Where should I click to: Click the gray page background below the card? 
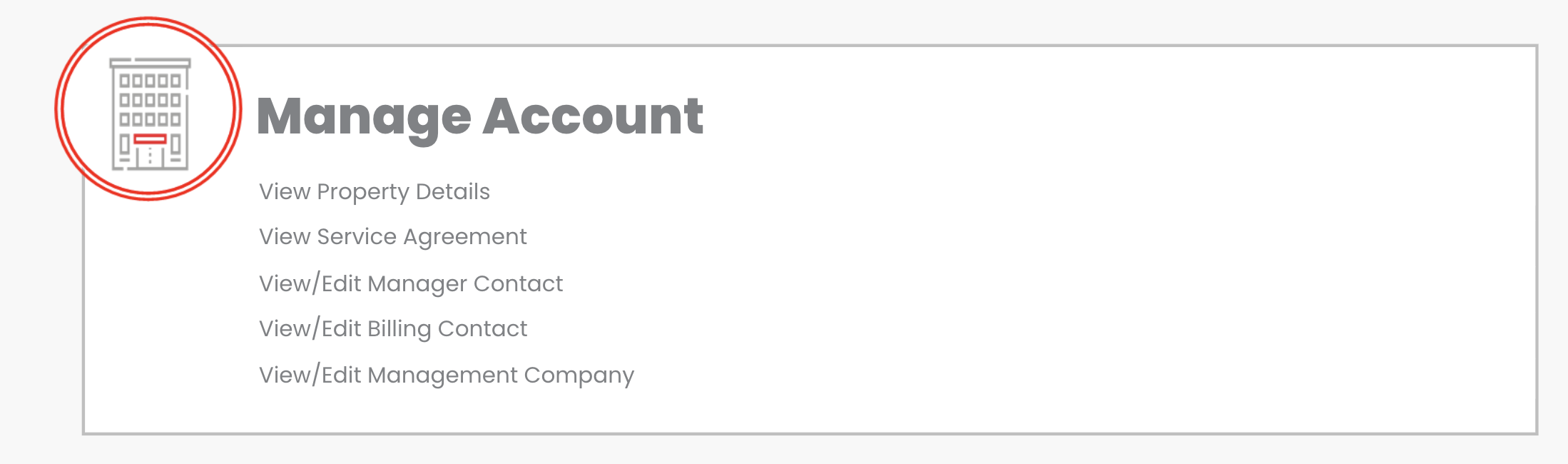click(785, 451)
